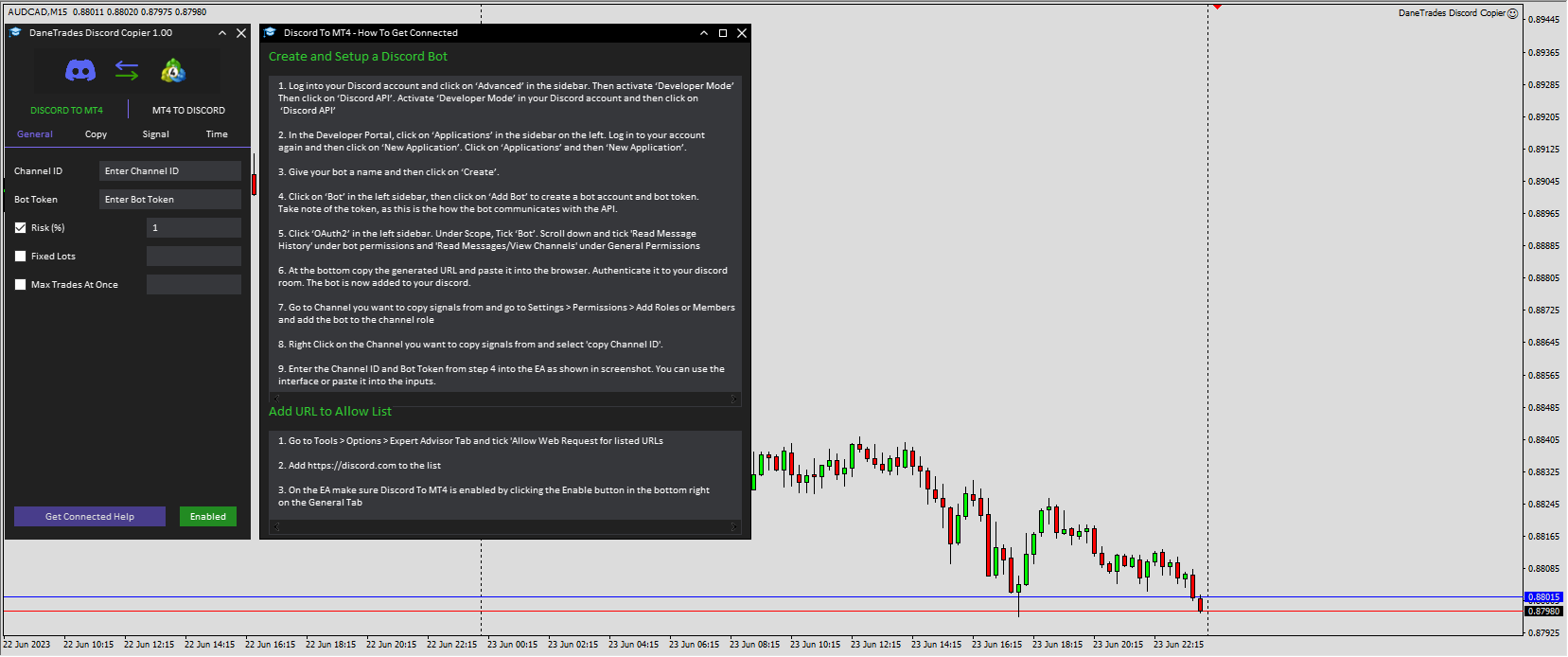Click the 'Add URL to Allow List' heading
The height and width of the screenshot is (657, 1568).
(x=330, y=412)
